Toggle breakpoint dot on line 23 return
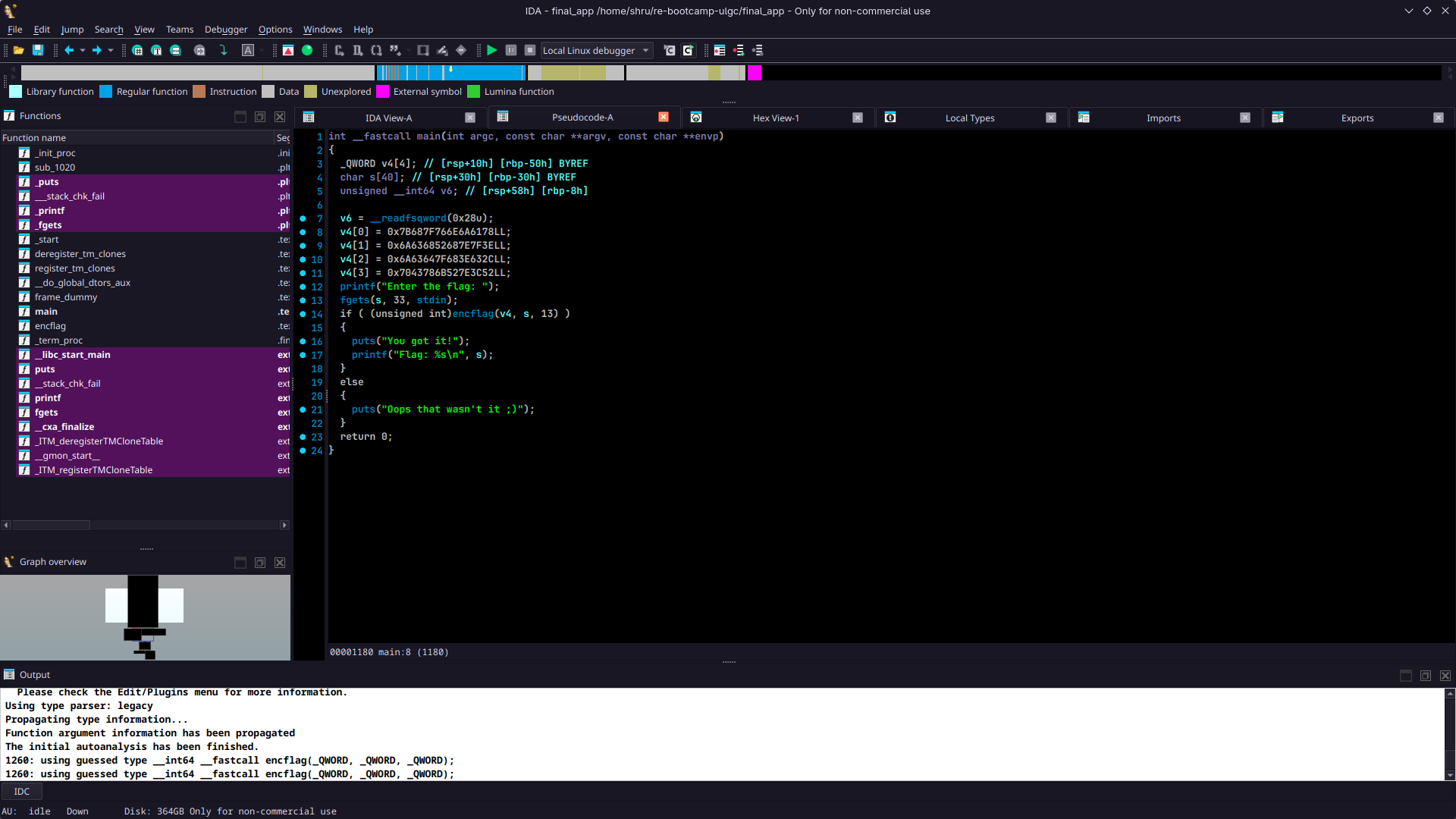Viewport: 1456px width, 819px height. point(303,437)
